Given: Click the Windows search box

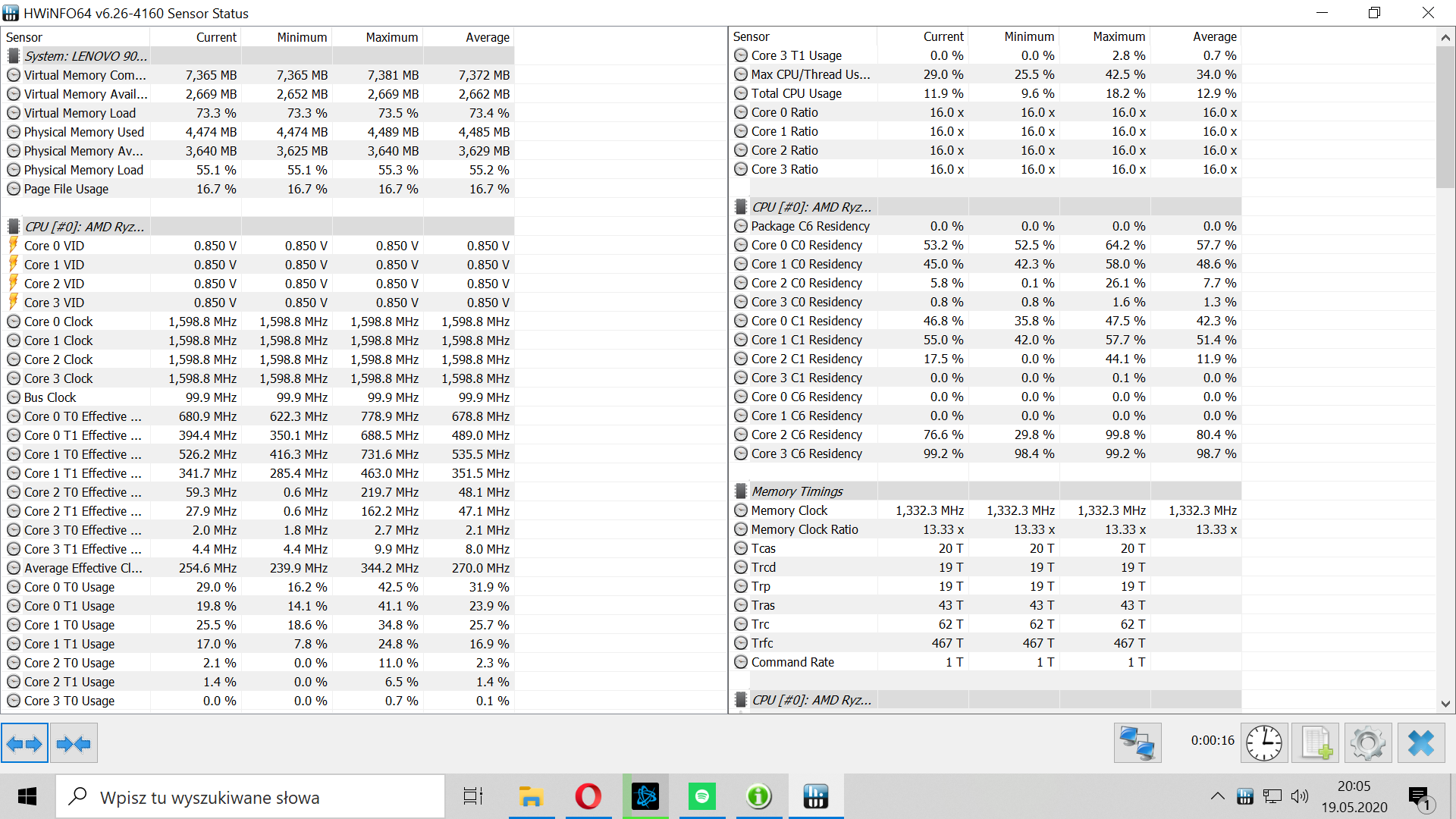Looking at the screenshot, I should [x=250, y=796].
